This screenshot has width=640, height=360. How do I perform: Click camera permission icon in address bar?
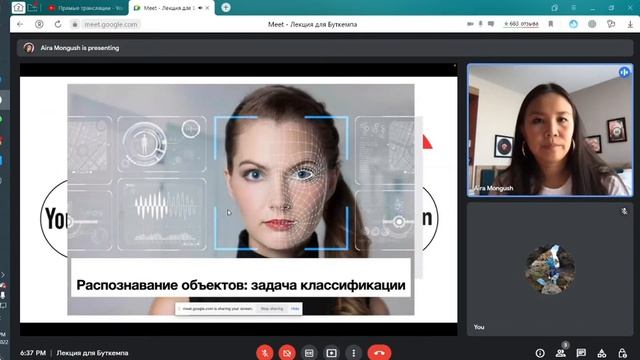pyautogui.click(x=470, y=24)
